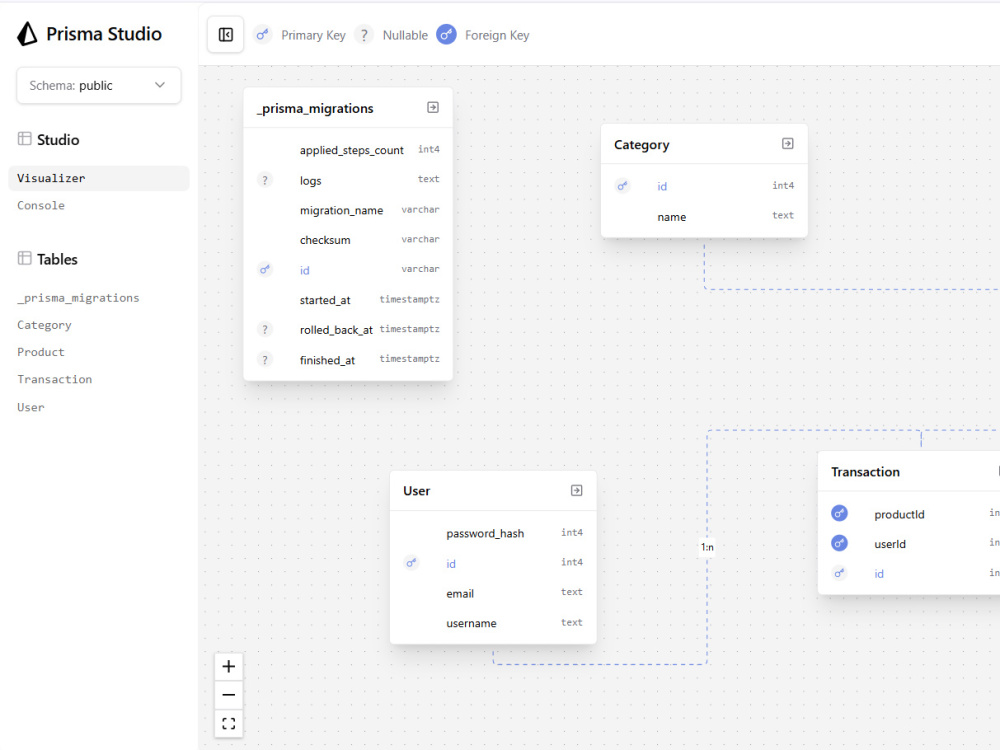Zoom in with the plus button
1000x750 pixels.
[229, 666]
